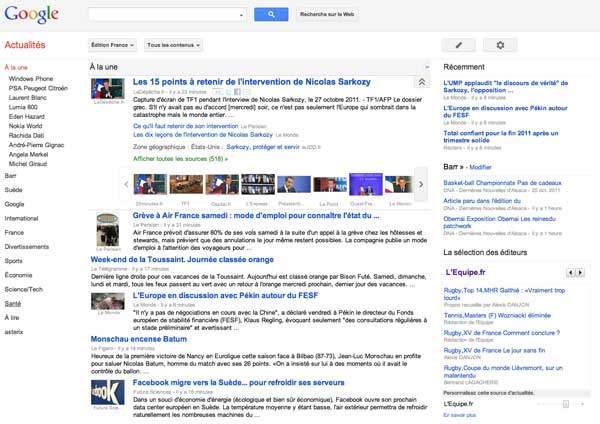Click the Google logo
This screenshot has width=600, height=424.
(31, 15)
